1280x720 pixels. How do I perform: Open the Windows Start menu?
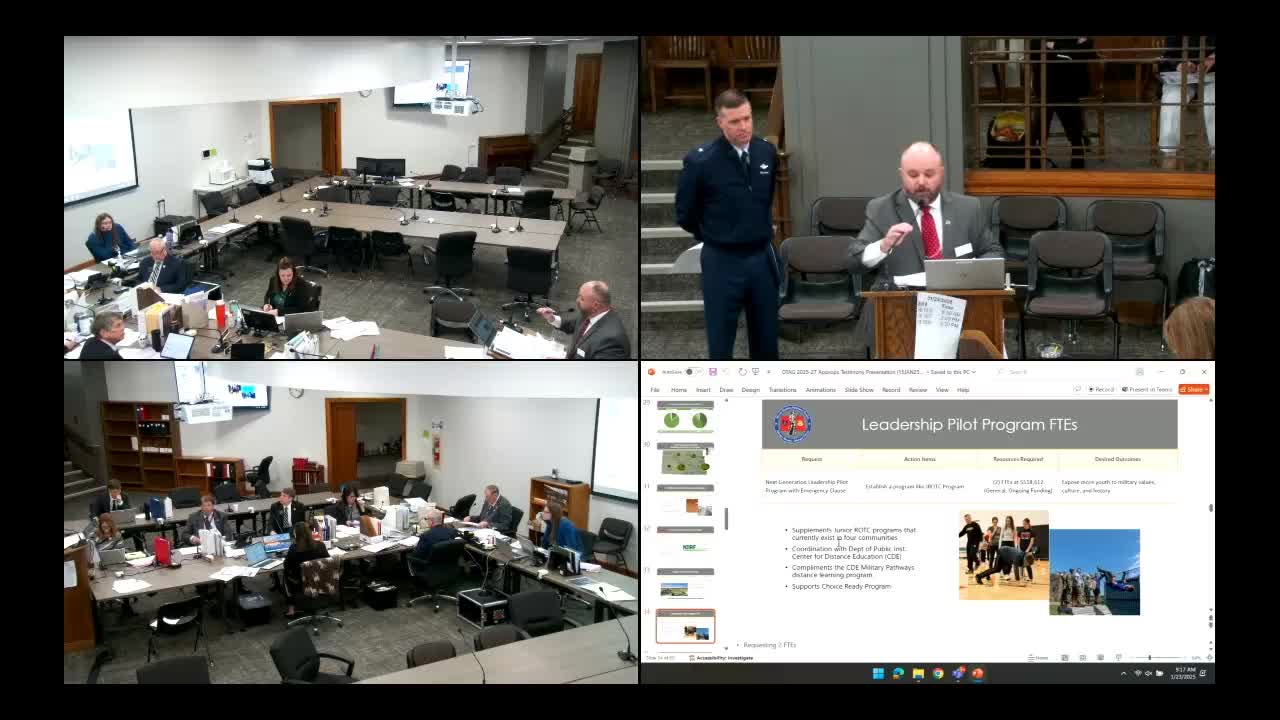tap(878, 673)
